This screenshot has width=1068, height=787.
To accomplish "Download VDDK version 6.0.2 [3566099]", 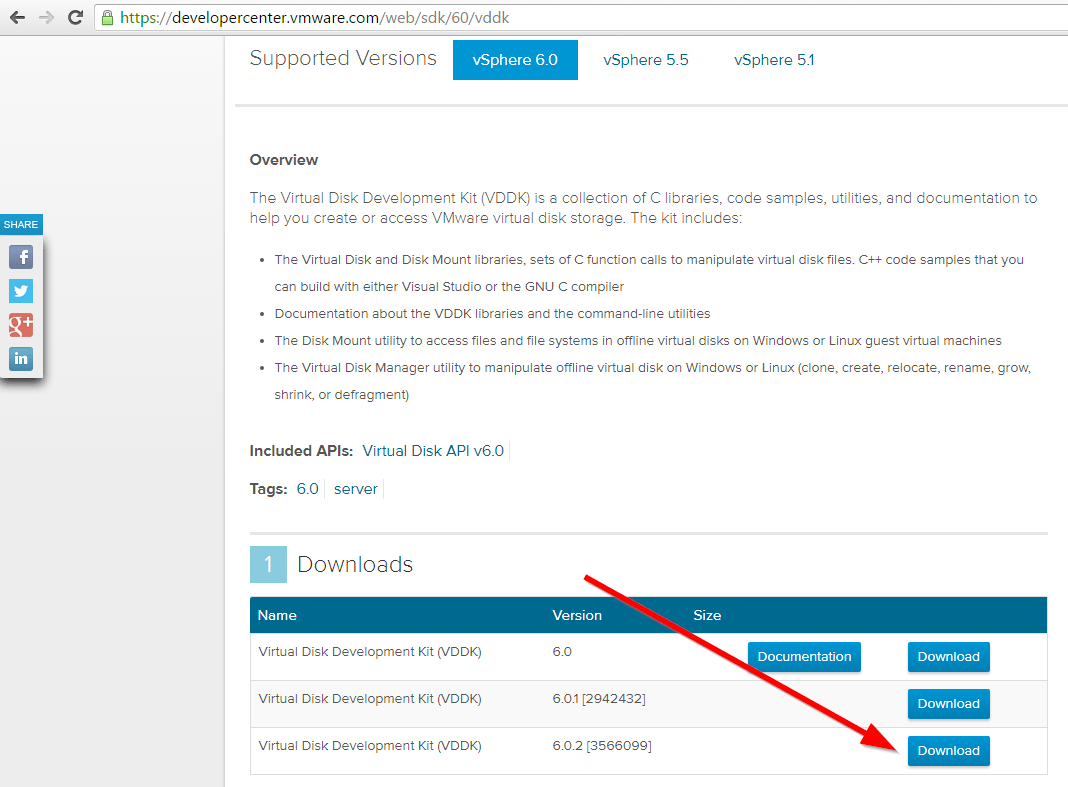I will [949, 751].
